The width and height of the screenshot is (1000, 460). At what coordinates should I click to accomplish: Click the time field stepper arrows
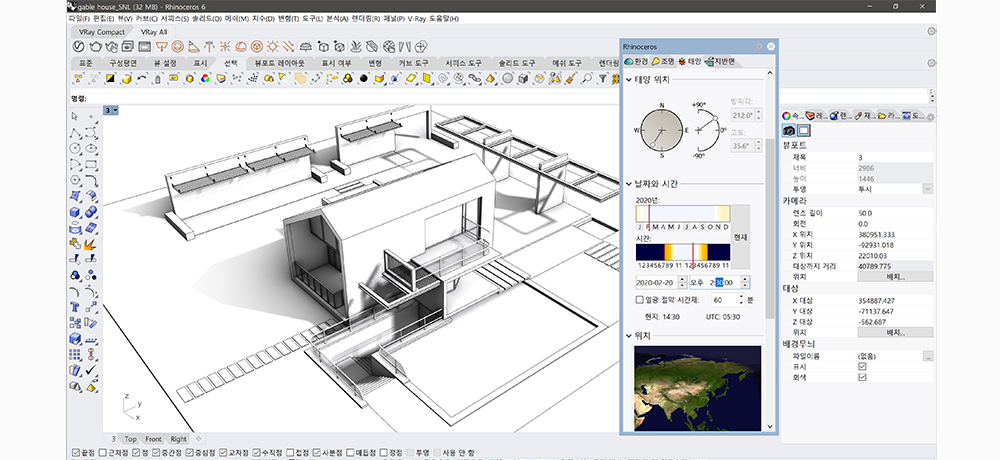point(746,282)
